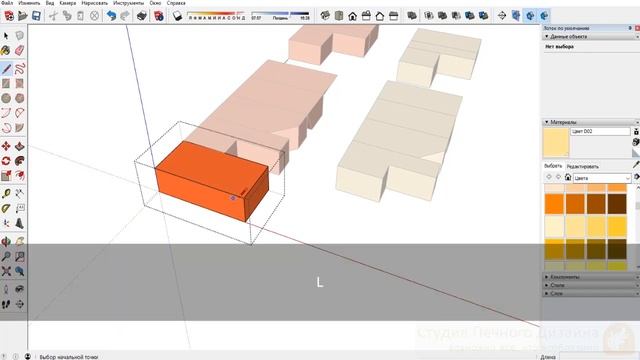Select the Move tool
Viewport: 640px width, 360px height.
pyautogui.click(x=6, y=146)
